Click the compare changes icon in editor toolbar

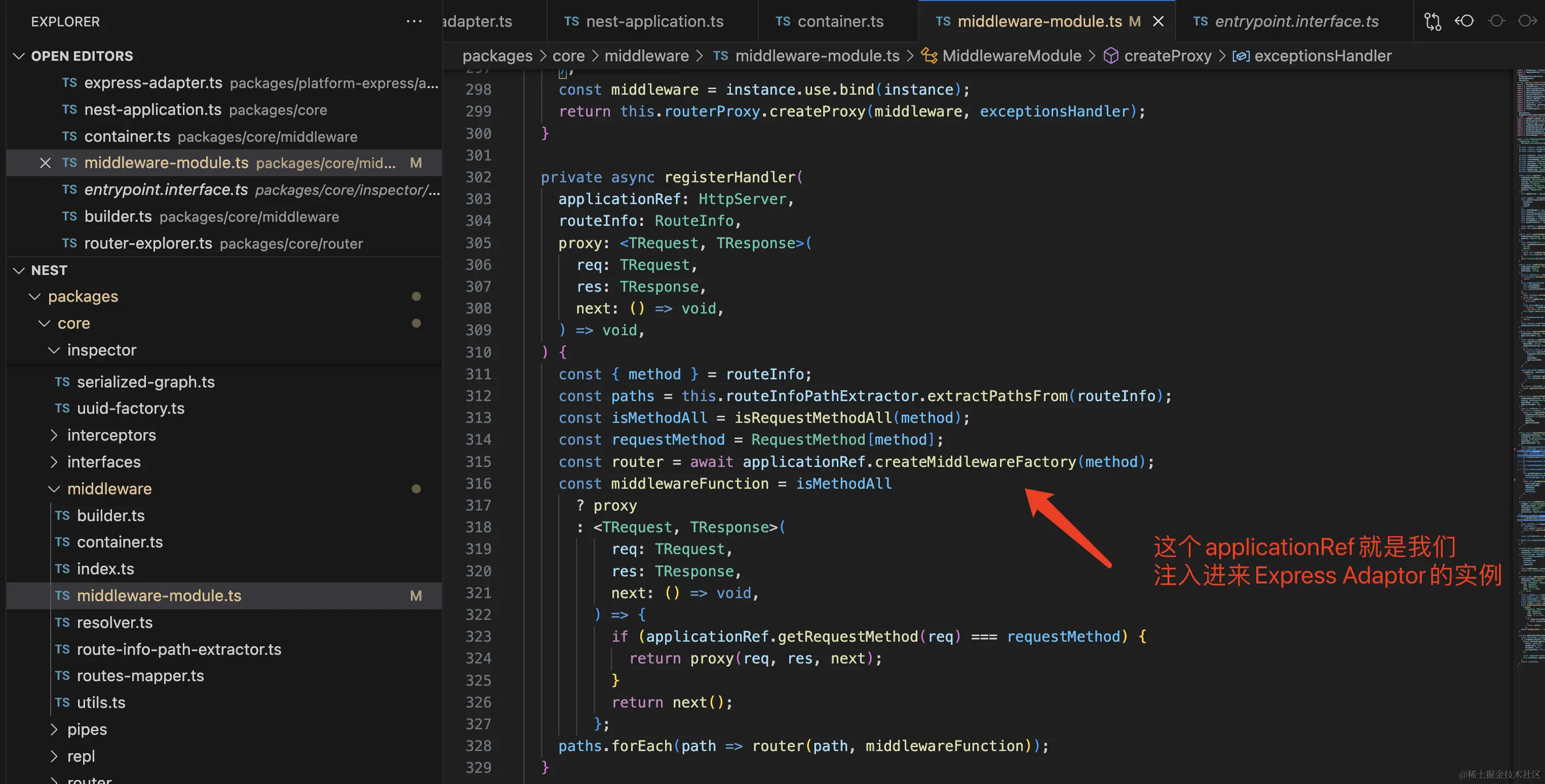tap(1432, 21)
